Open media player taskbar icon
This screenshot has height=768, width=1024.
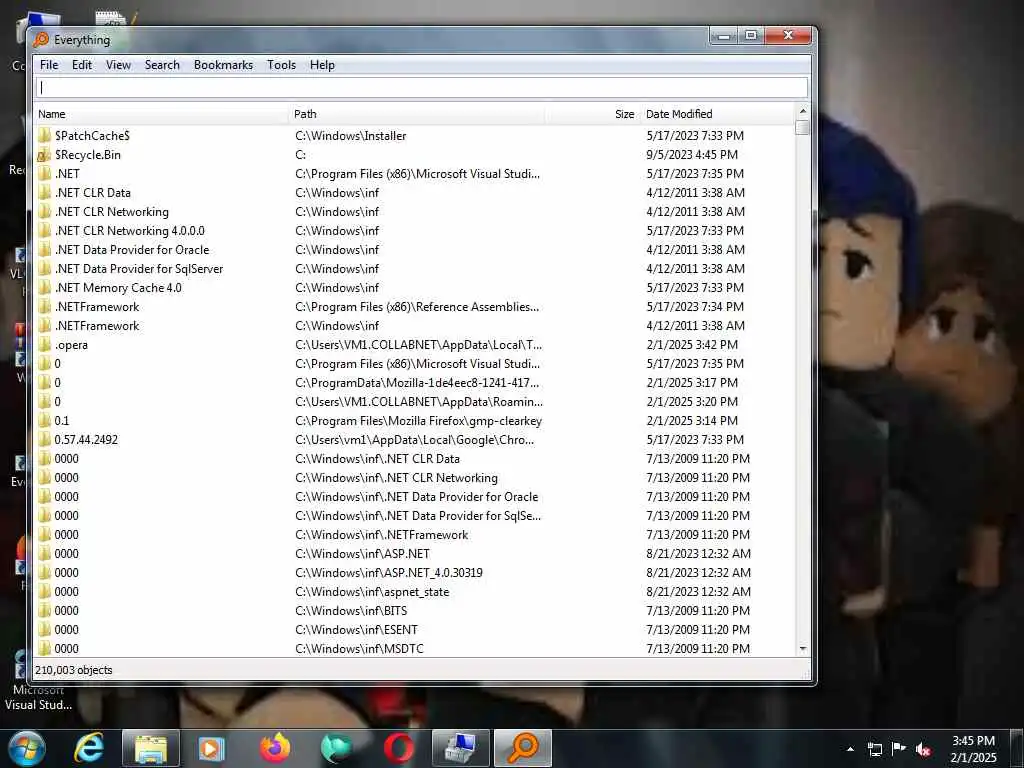pyautogui.click(x=211, y=748)
